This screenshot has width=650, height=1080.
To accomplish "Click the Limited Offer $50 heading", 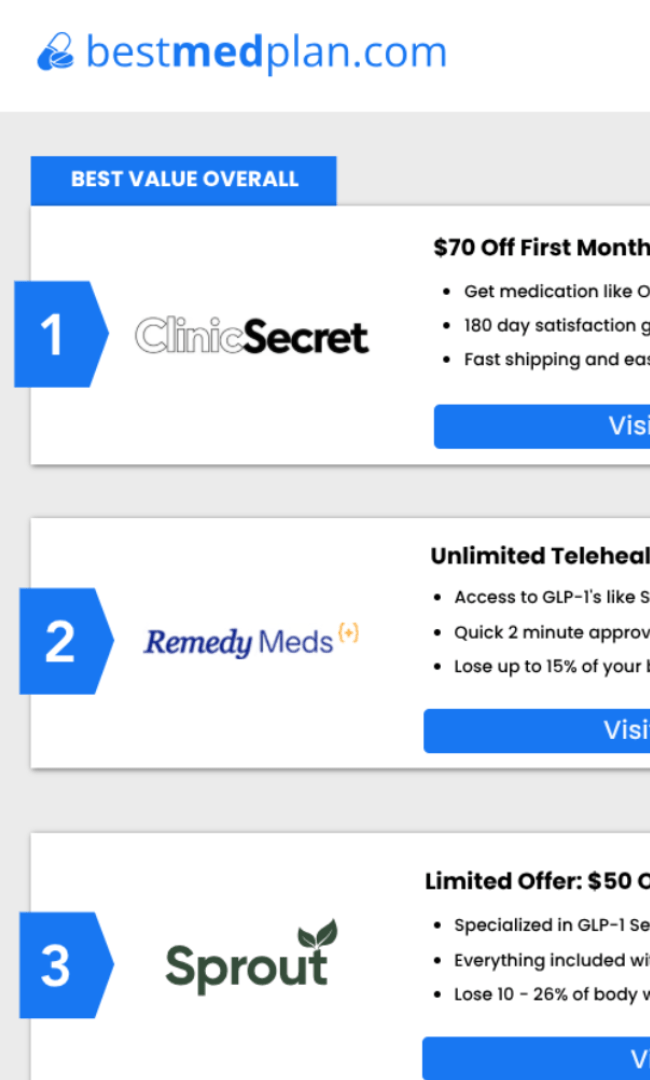I will [537, 881].
